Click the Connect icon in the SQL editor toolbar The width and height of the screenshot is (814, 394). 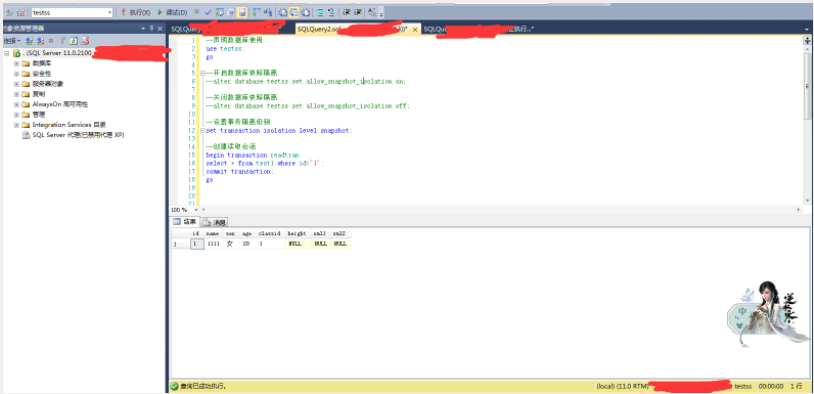(10, 12)
